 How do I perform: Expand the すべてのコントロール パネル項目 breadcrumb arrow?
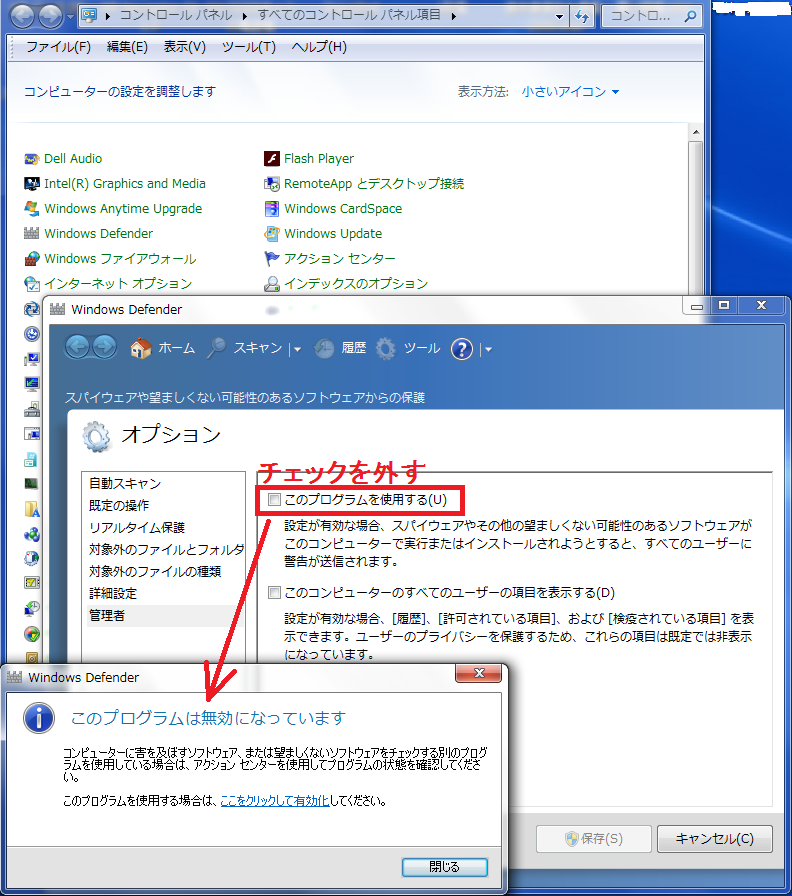[453, 16]
